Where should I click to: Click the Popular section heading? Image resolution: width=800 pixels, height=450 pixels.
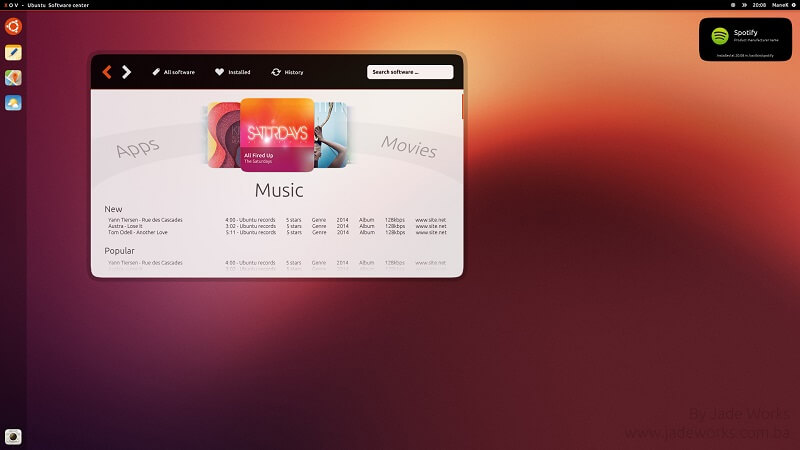pyautogui.click(x=119, y=251)
